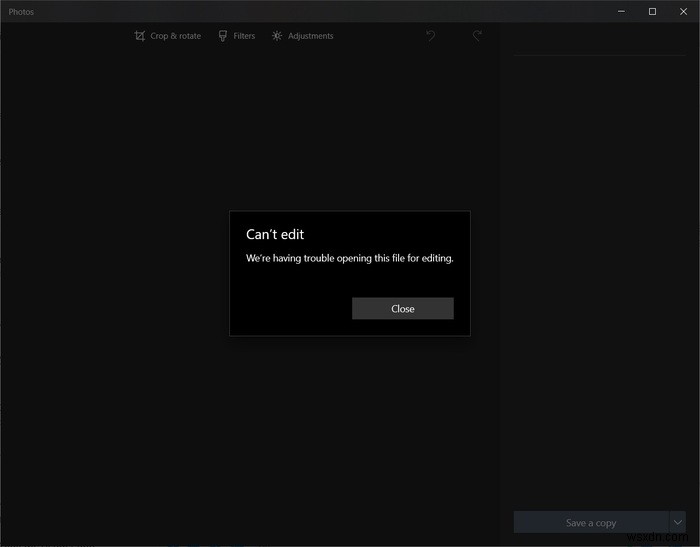Open the Adjustments tab

click(x=303, y=36)
